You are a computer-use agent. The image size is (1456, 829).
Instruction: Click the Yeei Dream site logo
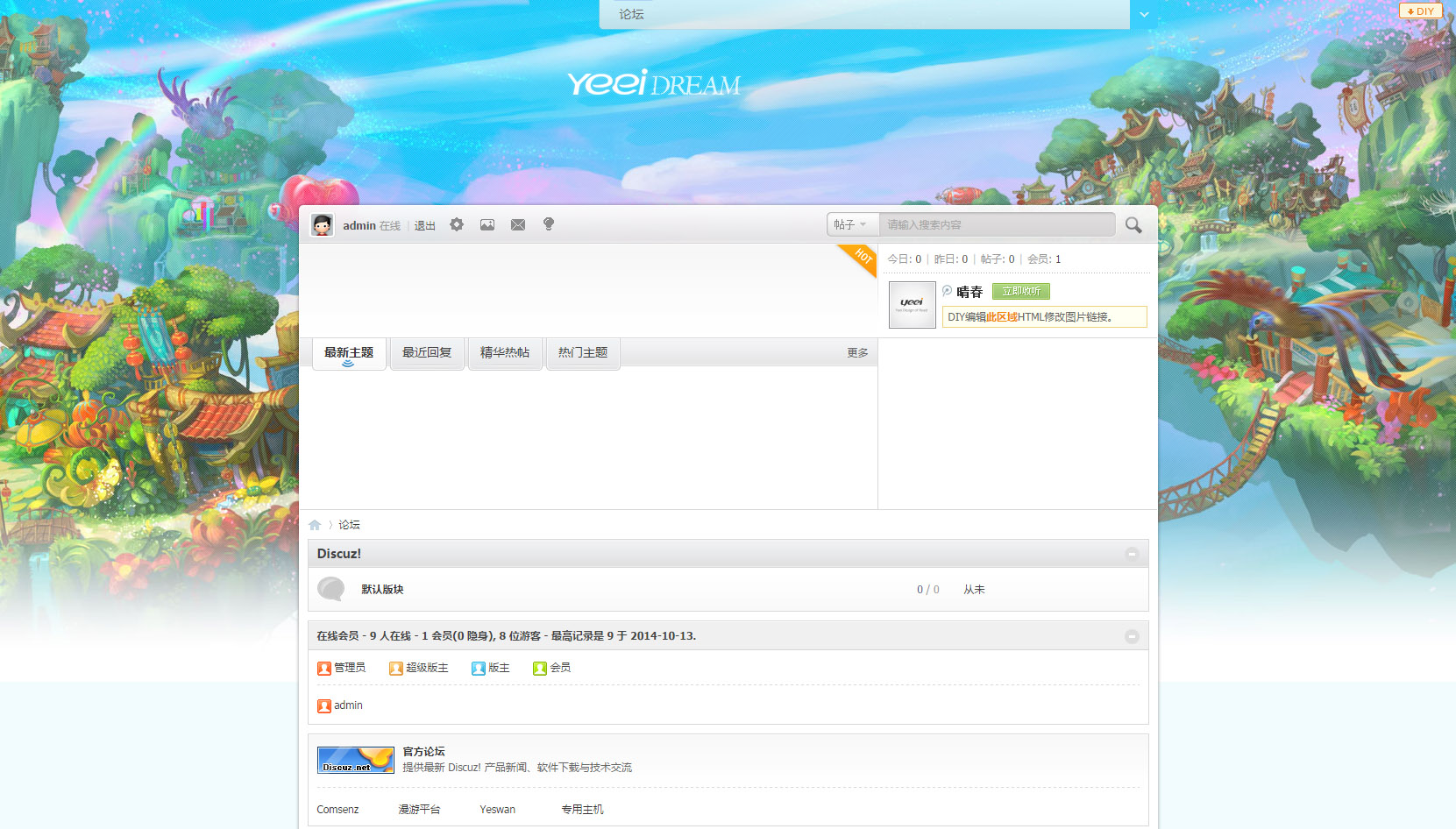654,83
